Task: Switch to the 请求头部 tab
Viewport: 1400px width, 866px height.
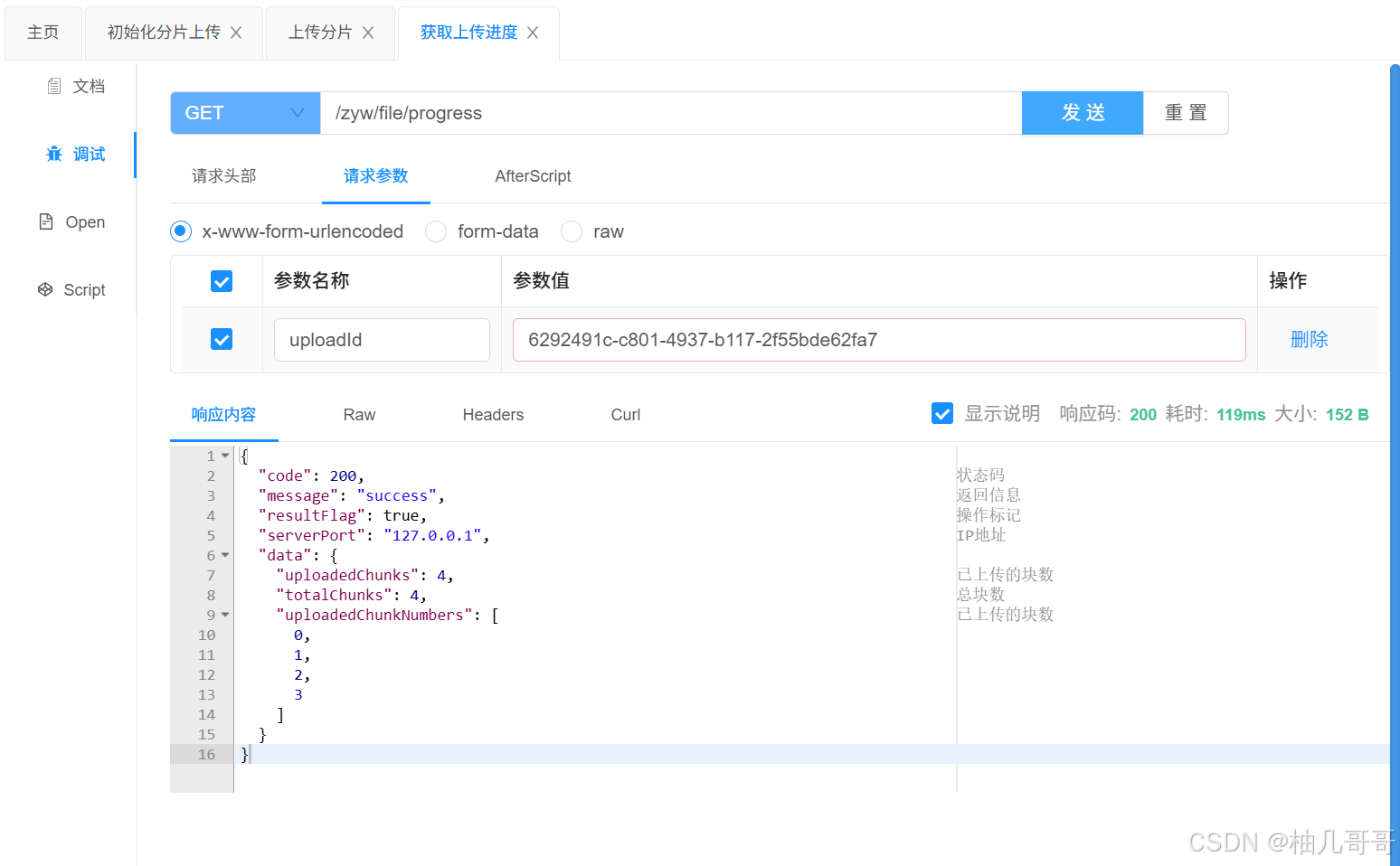Action: pos(224,176)
